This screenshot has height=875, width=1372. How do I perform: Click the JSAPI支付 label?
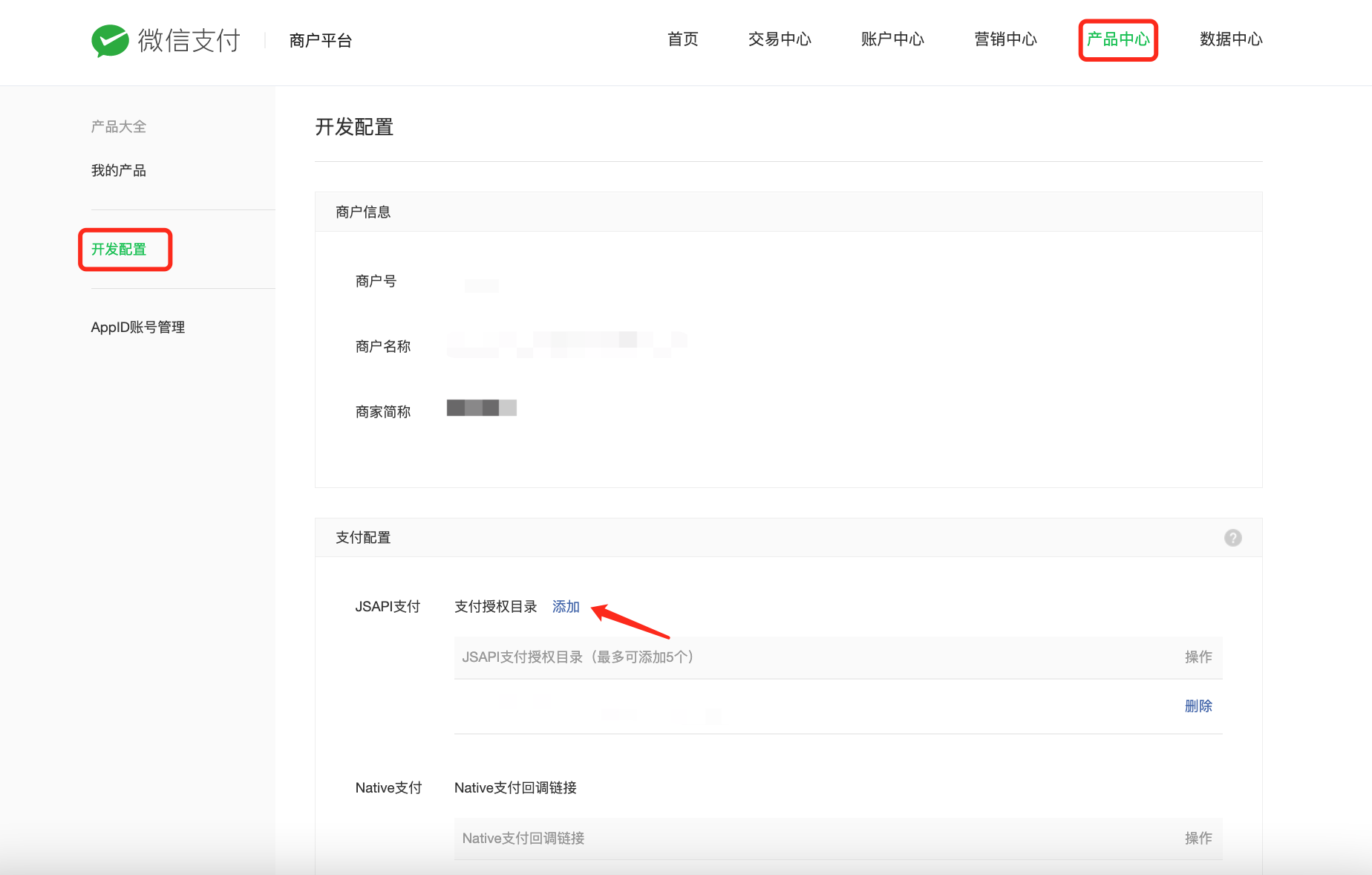388,607
